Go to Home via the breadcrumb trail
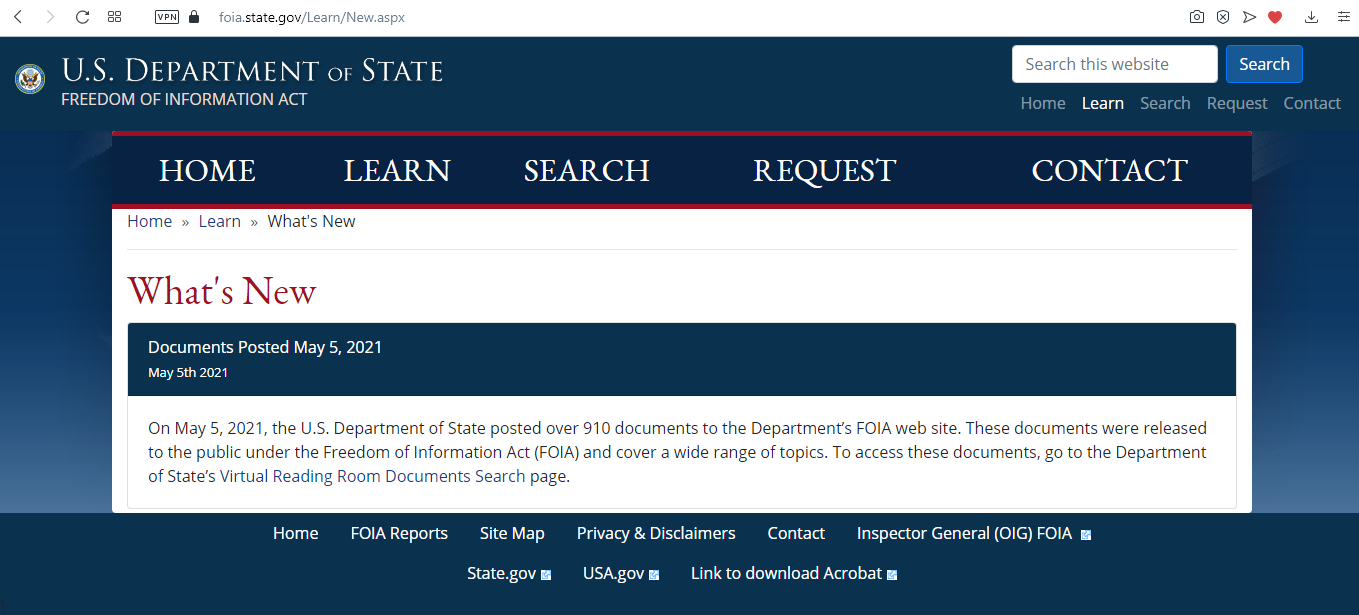Screen dimensions: 1359x615 click(x=150, y=221)
